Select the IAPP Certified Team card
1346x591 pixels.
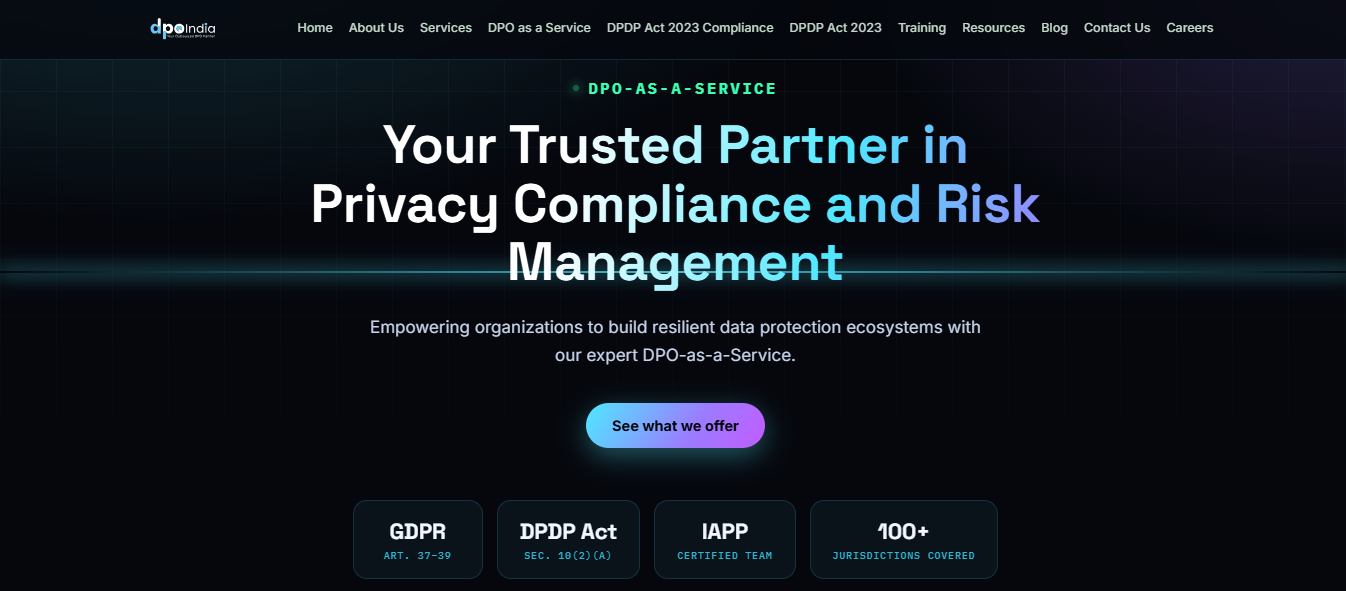tap(725, 539)
